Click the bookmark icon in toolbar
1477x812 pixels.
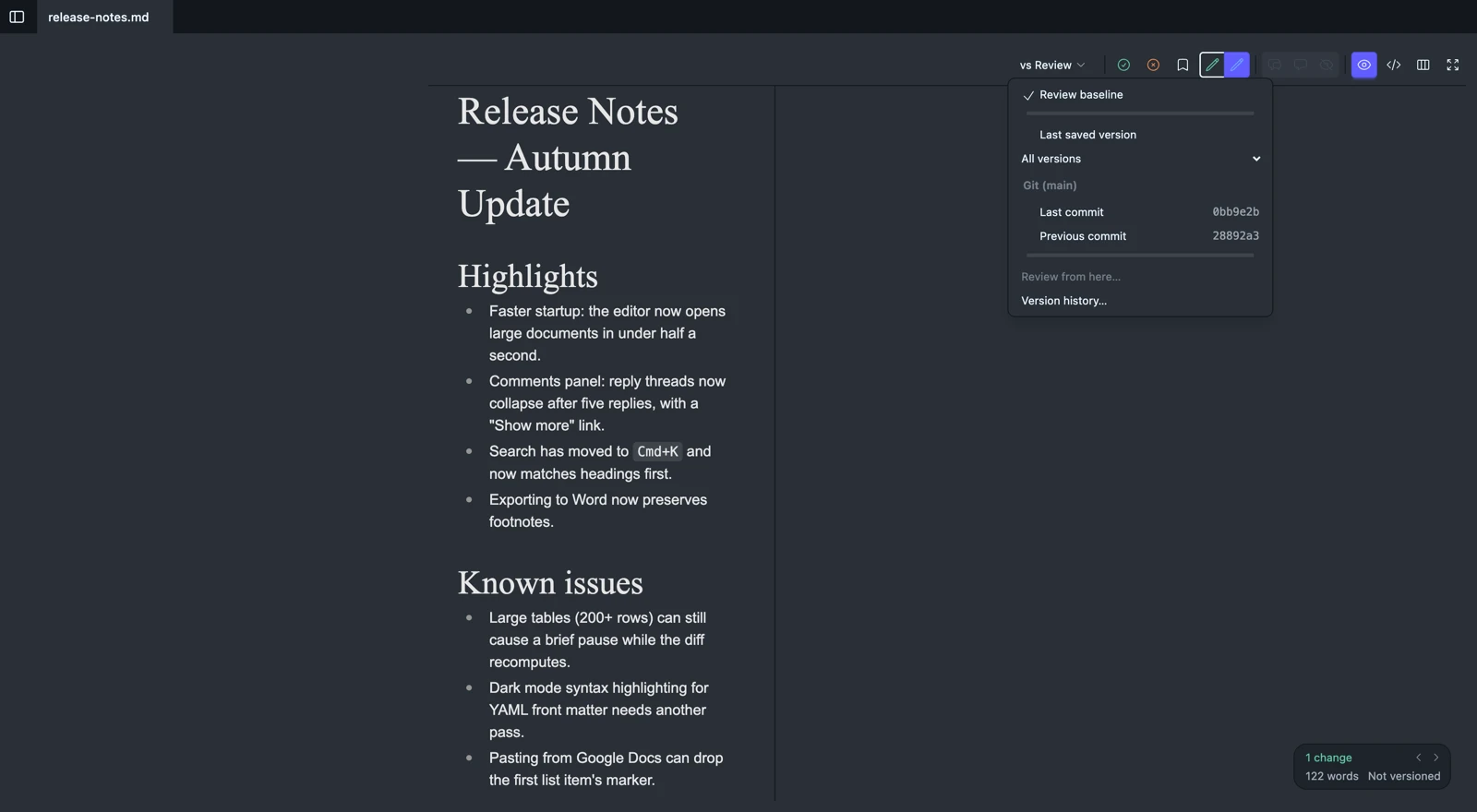pyautogui.click(x=1183, y=65)
